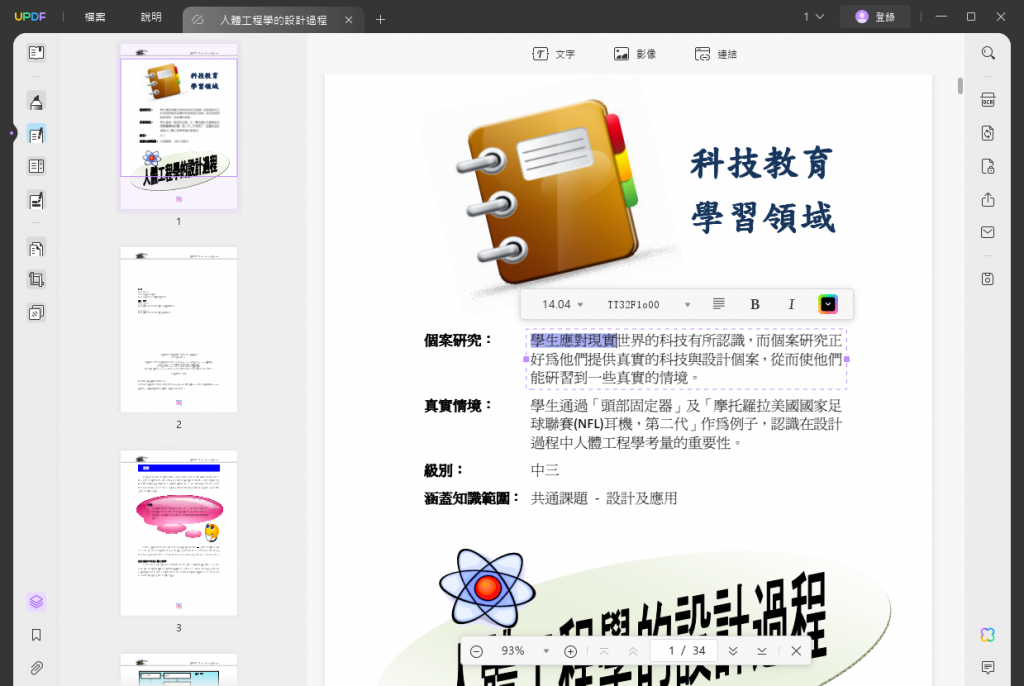The height and width of the screenshot is (686, 1024).
Task: Select the Edit PDF tool in left sidebar
Action: click(34, 133)
